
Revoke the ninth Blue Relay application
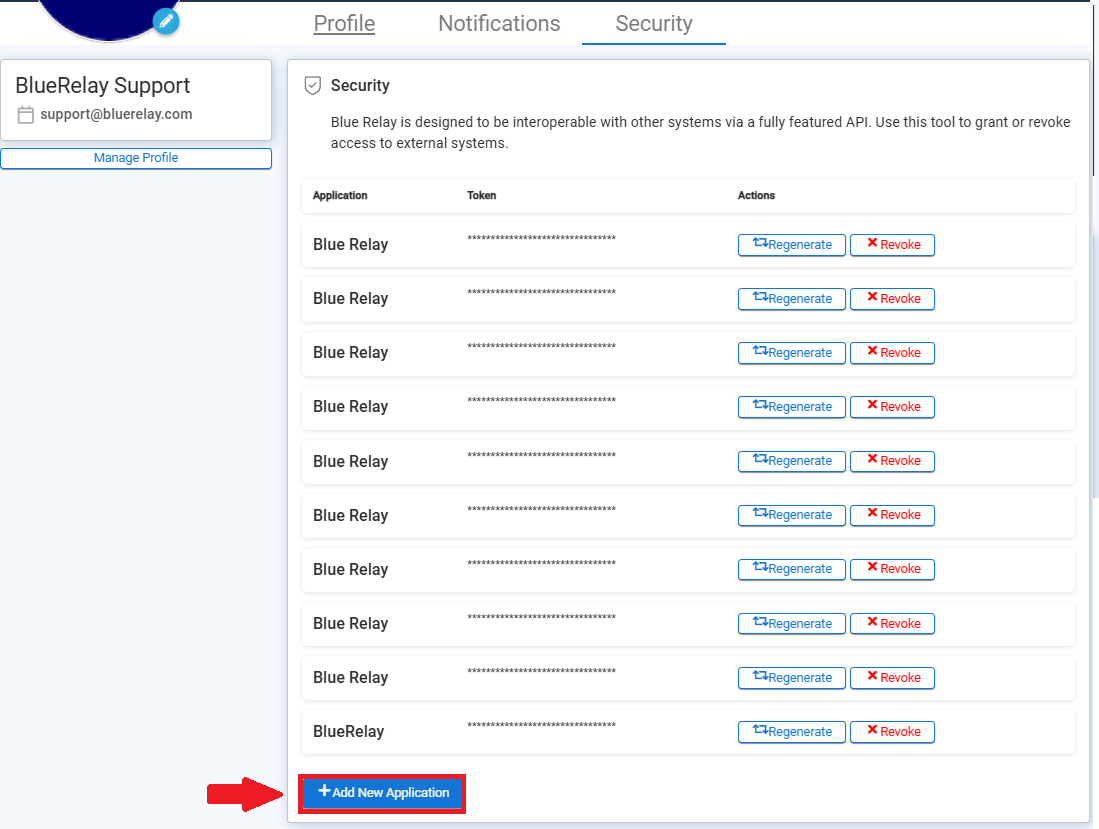[x=892, y=678]
